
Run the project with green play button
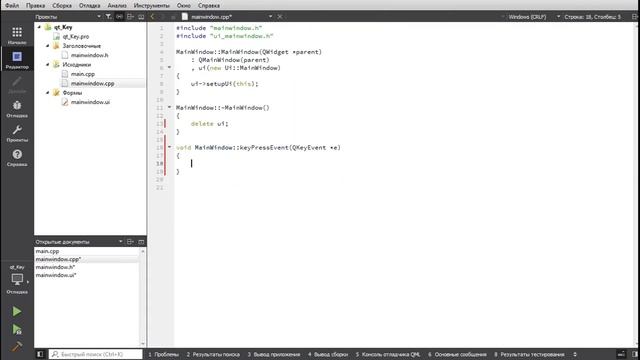click(17, 311)
